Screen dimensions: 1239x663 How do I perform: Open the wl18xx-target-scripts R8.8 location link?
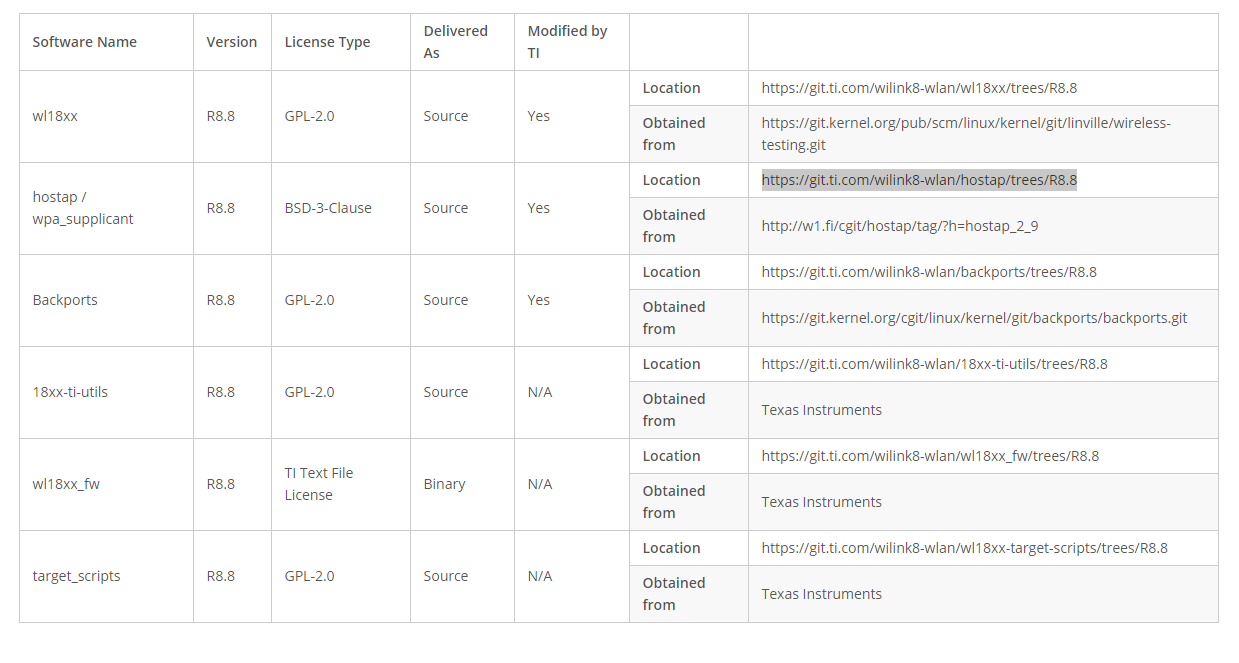click(x=964, y=548)
